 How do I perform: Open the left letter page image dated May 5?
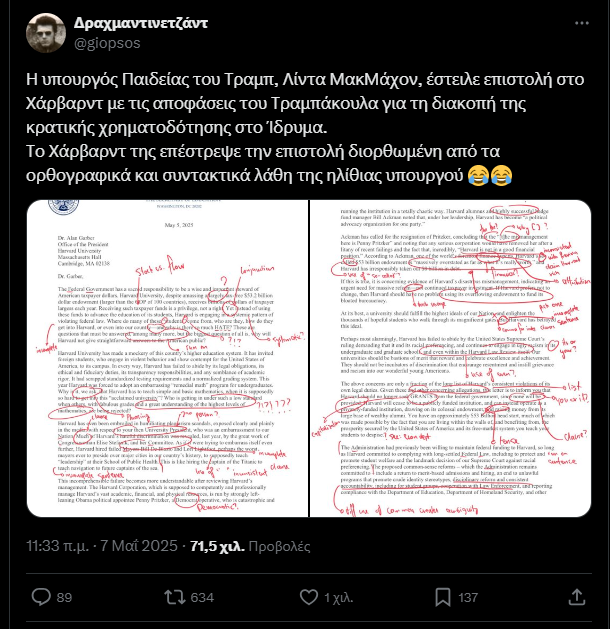[x=168, y=358]
